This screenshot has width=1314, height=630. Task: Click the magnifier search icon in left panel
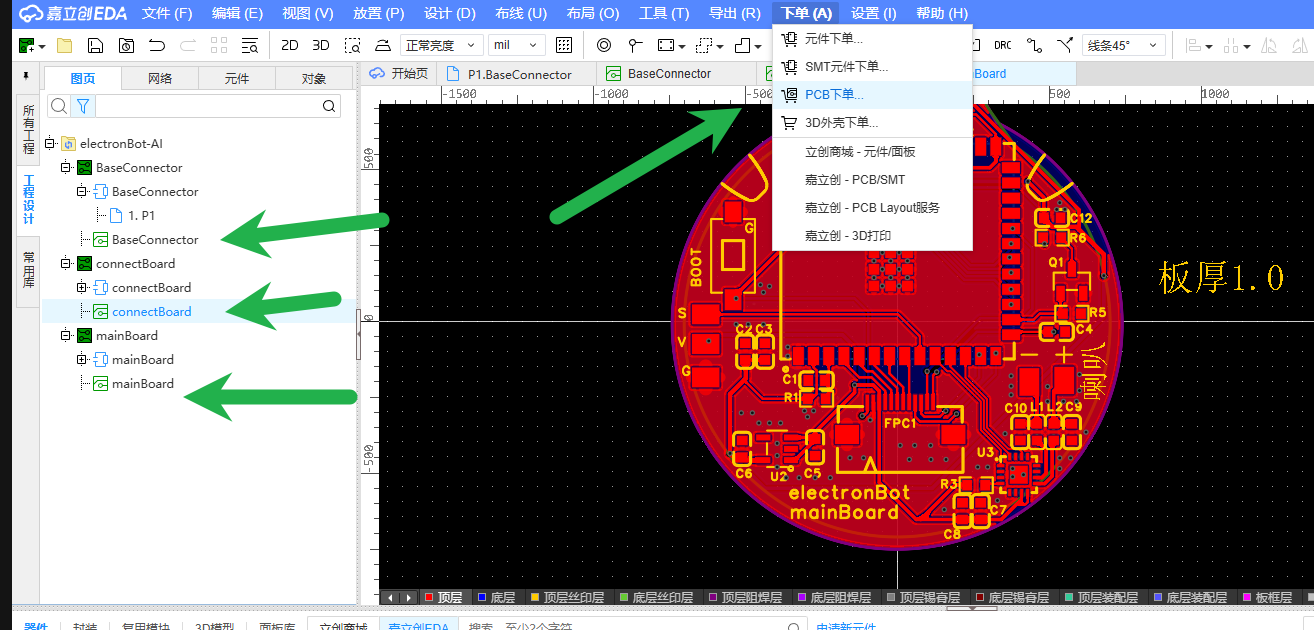tap(59, 106)
